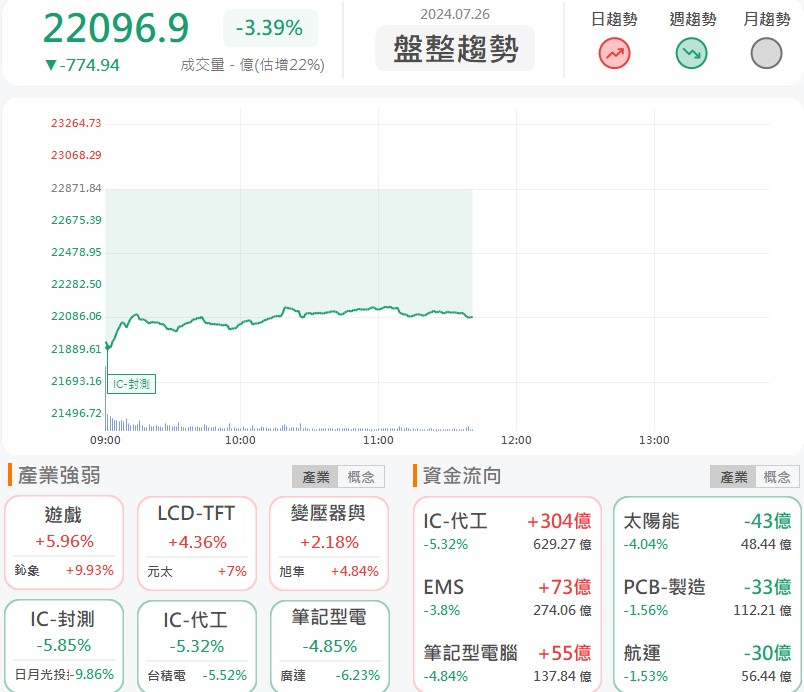Open the IC-代工 card under 產業強弱
The height and width of the screenshot is (692, 804).
click(x=197, y=646)
